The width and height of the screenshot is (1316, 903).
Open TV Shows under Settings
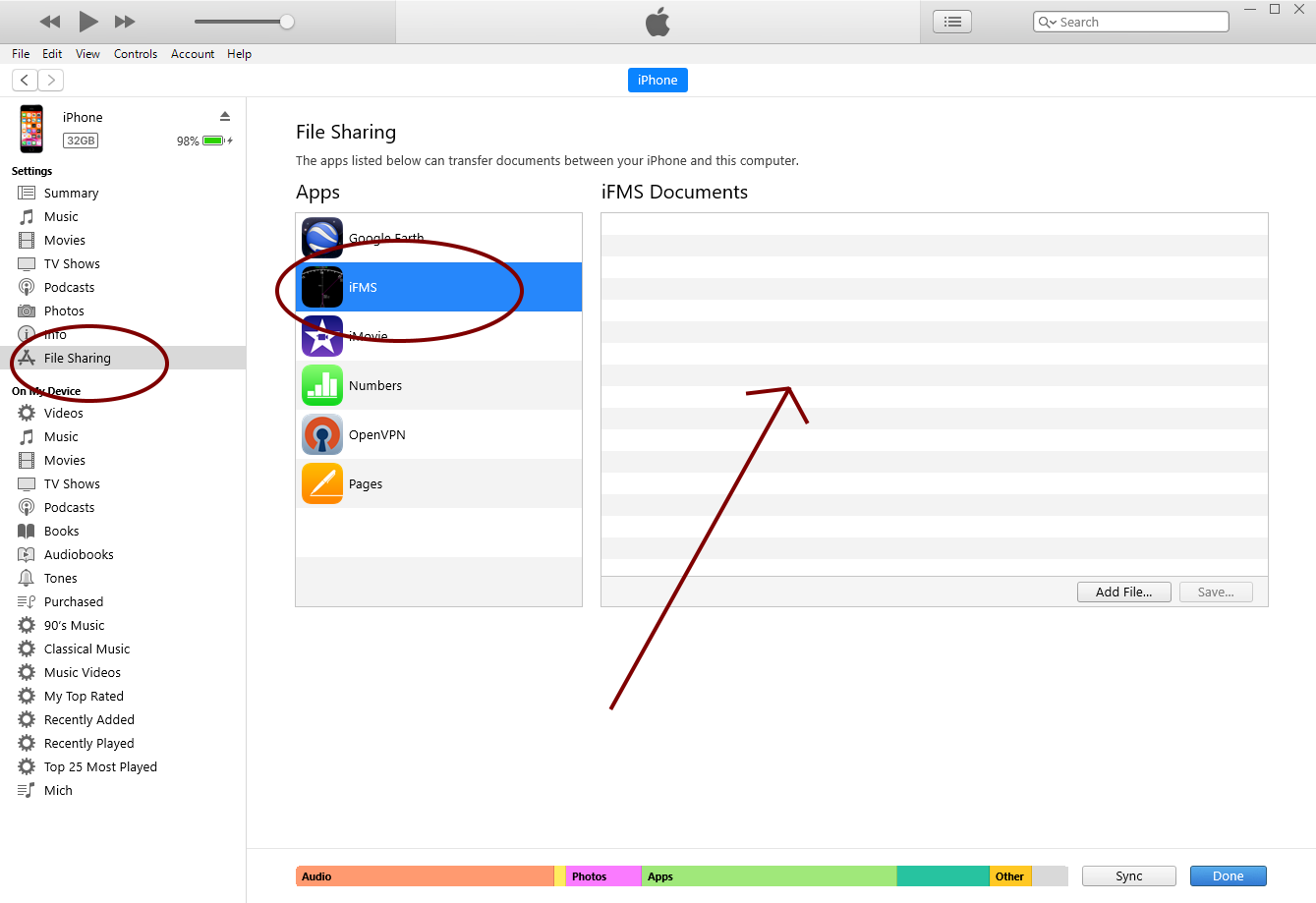[72, 263]
